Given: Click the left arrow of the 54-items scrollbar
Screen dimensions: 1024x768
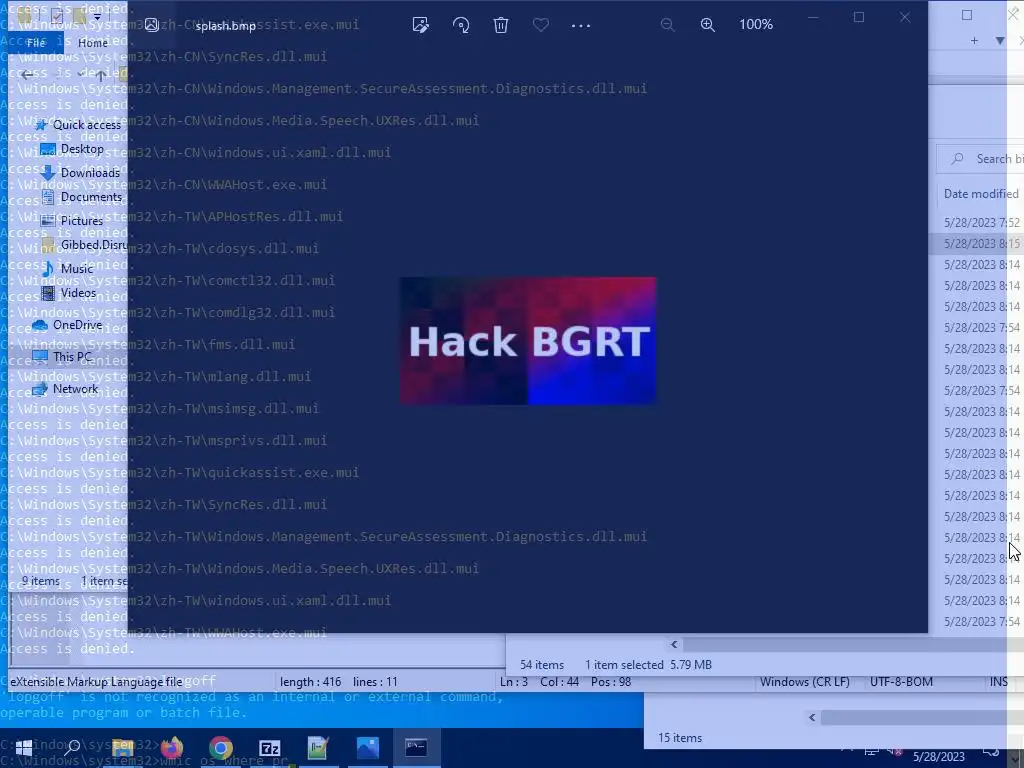Looking at the screenshot, I should (674, 645).
